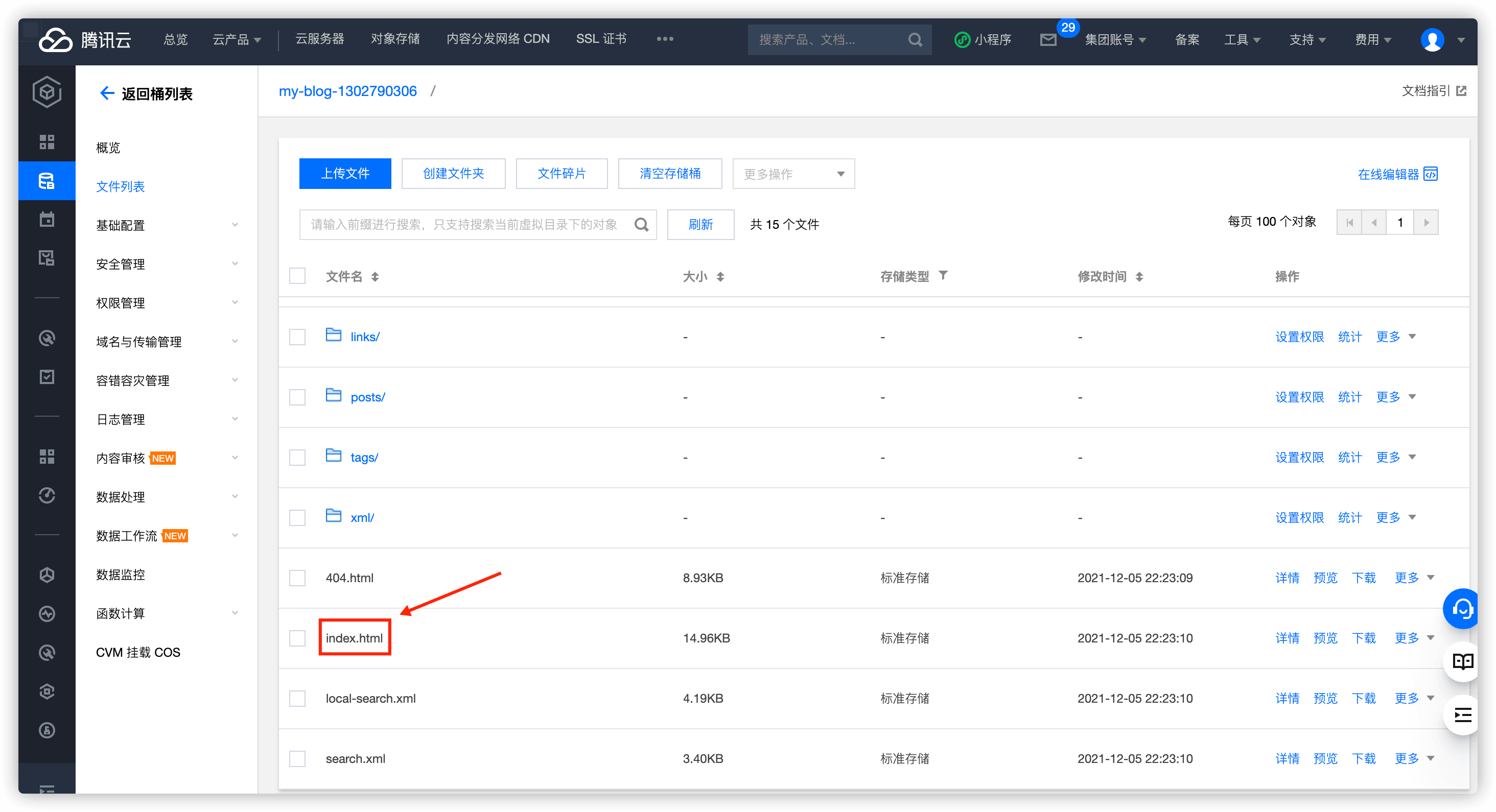The width and height of the screenshot is (1496, 812).
Task: Click 下载 for 404.html
Action: click(x=1364, y=578)
